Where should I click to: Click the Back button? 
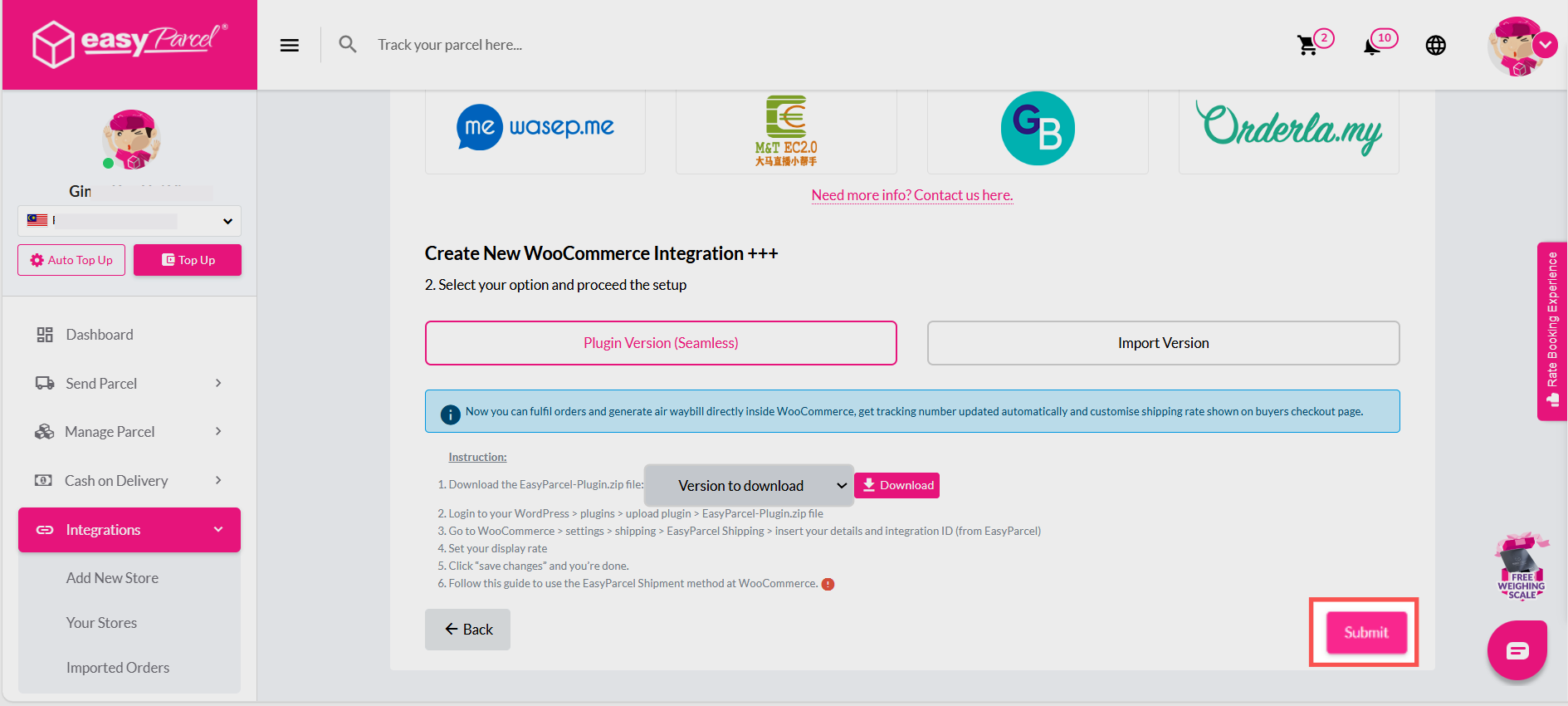467,630
